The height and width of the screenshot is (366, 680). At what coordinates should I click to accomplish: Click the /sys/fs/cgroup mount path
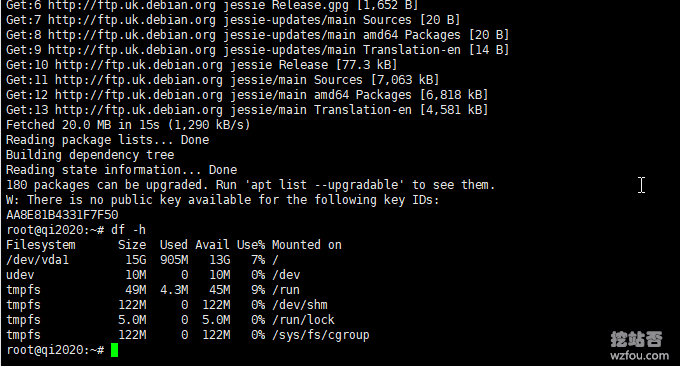[320, 335]
